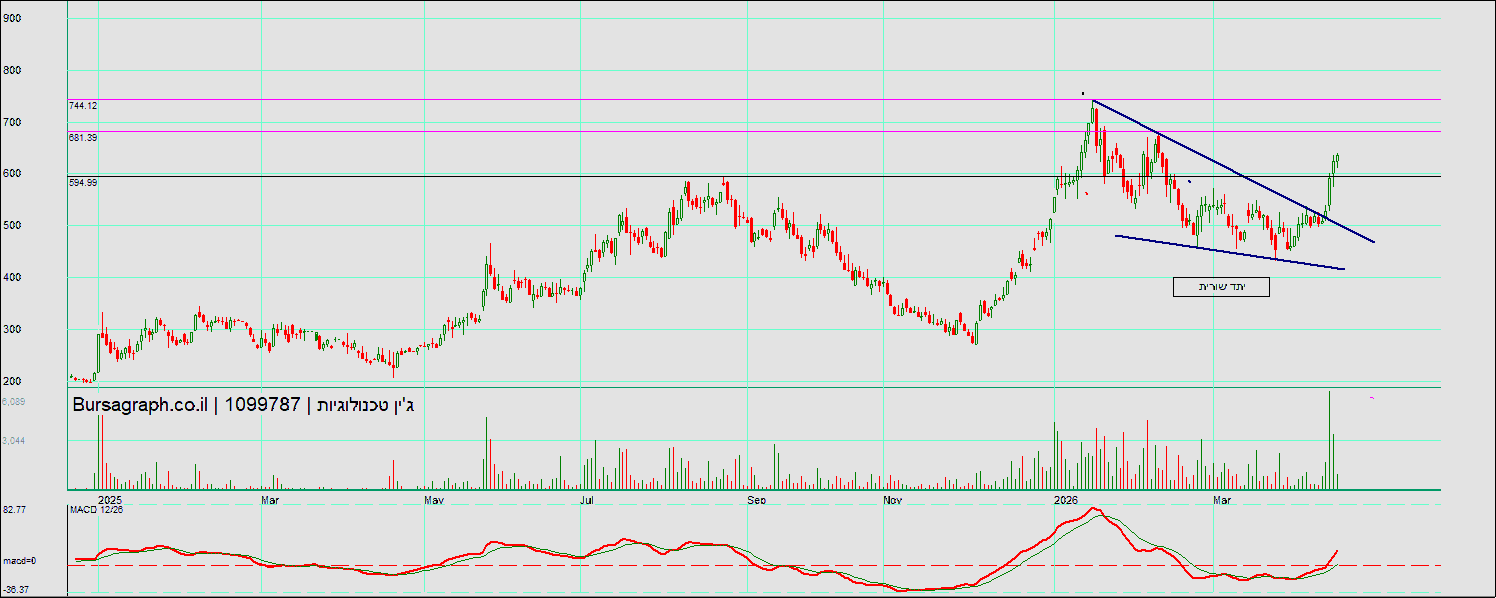
Task: Click the tallest volume bar at far right
Action: (x=1330, y=440)
